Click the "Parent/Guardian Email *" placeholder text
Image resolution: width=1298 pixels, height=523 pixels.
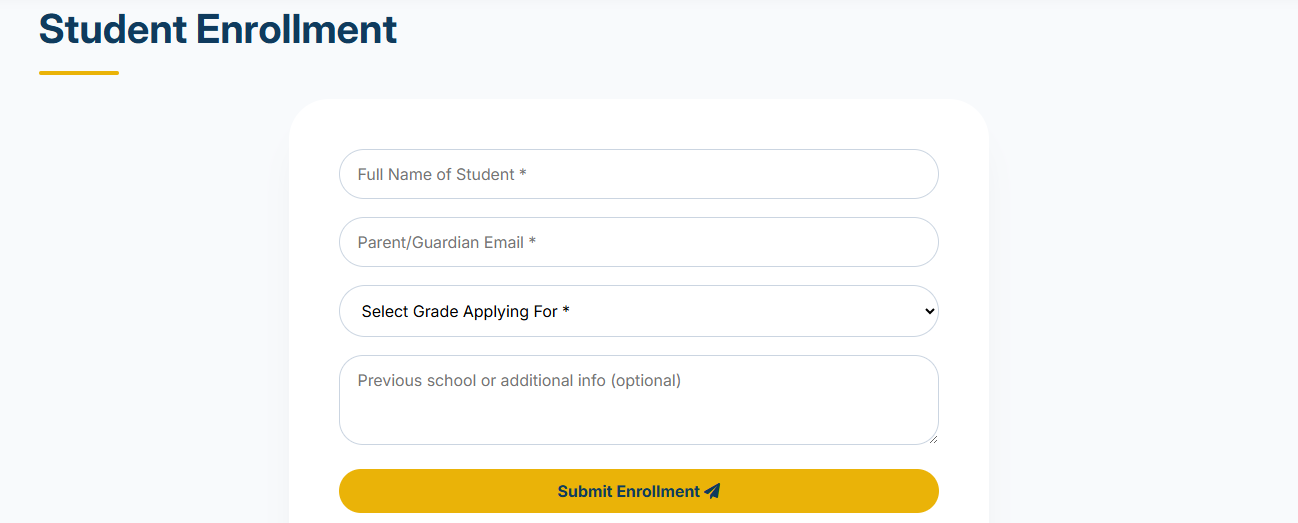click(446, 242)
